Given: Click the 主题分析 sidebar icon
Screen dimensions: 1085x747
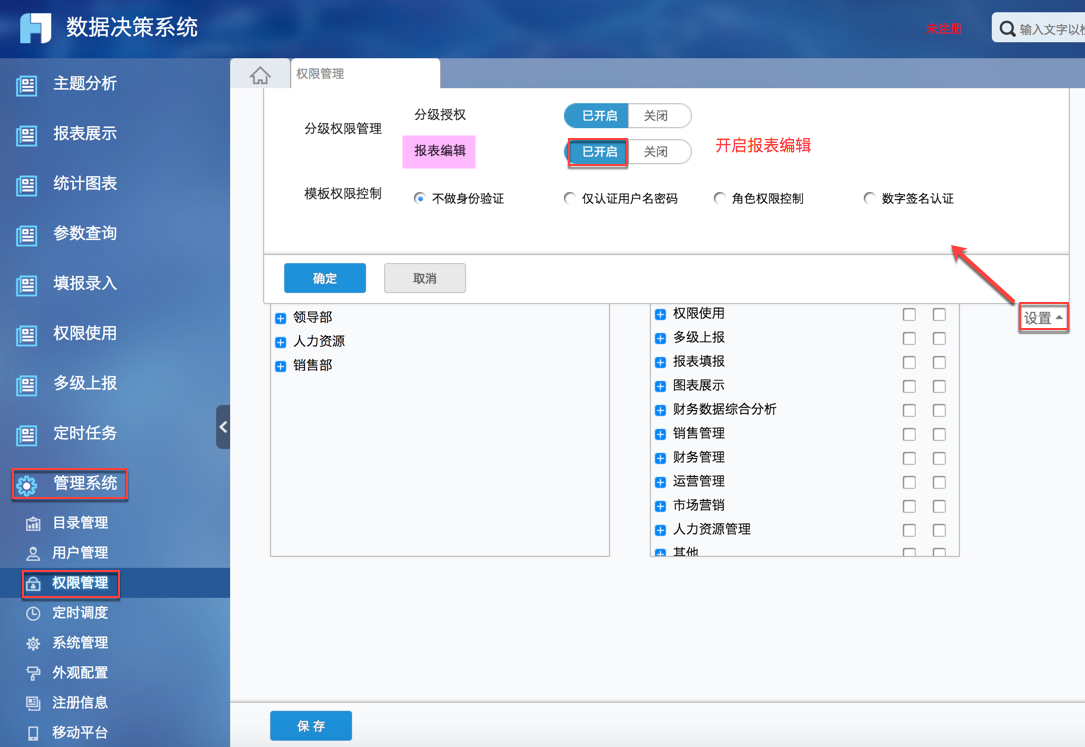Looking at the screenshot, I should click(26, 85).
